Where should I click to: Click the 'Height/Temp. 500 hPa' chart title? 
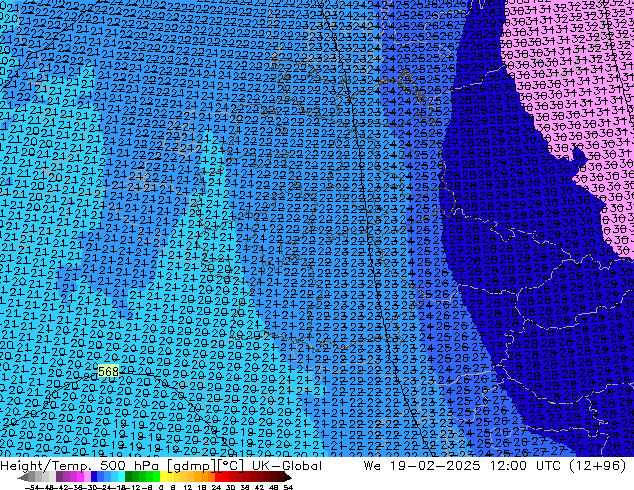click(82, 466)
